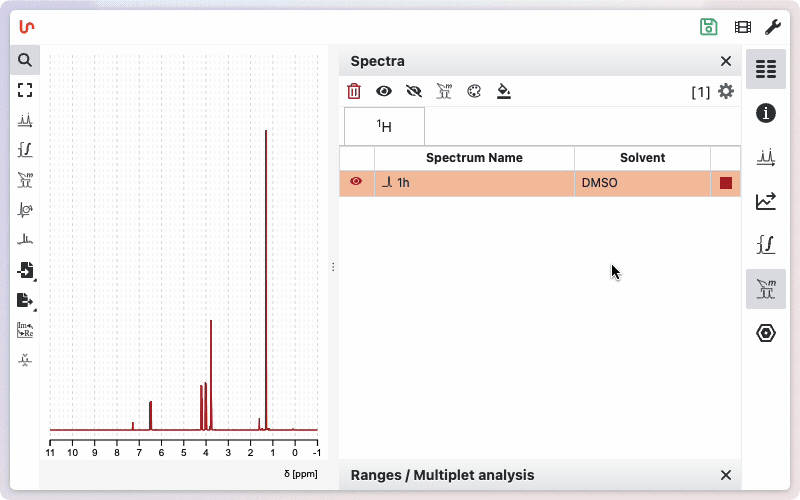Toggle visibility eye of 1h spectrum
The image size is (800, 500).
[x=356, y=182]
